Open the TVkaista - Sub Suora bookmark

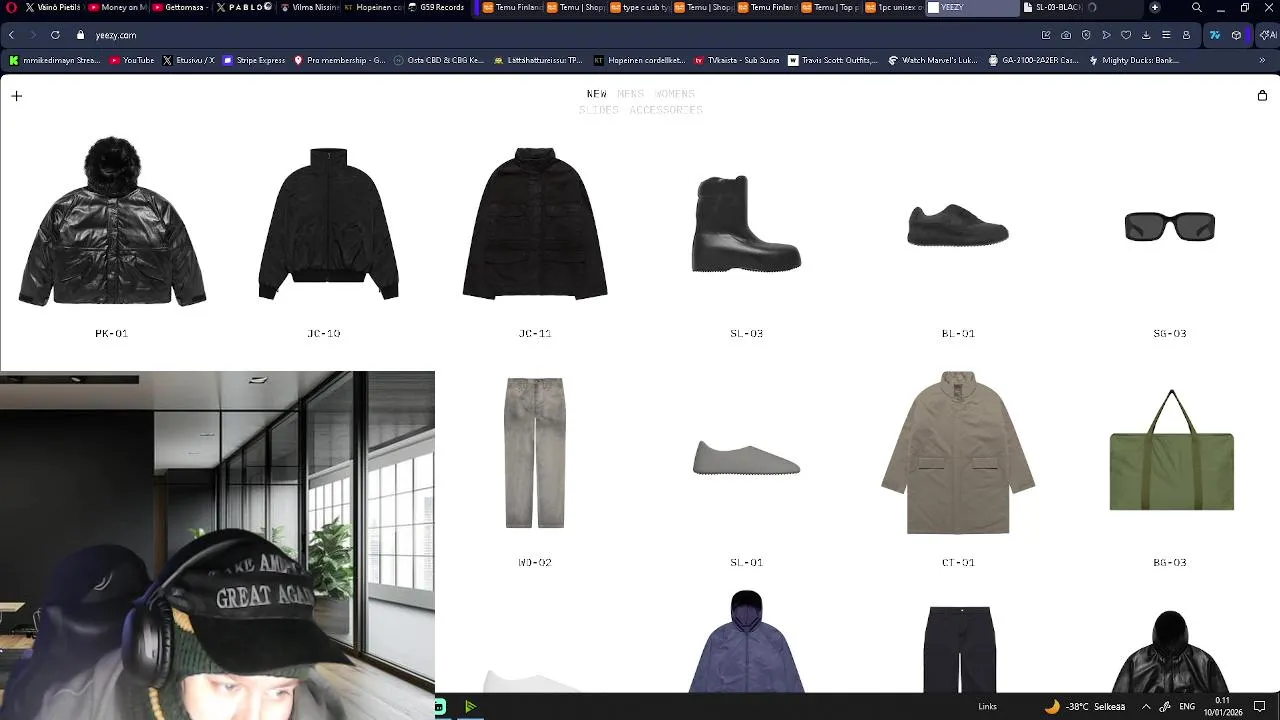(x=737, y=60)
